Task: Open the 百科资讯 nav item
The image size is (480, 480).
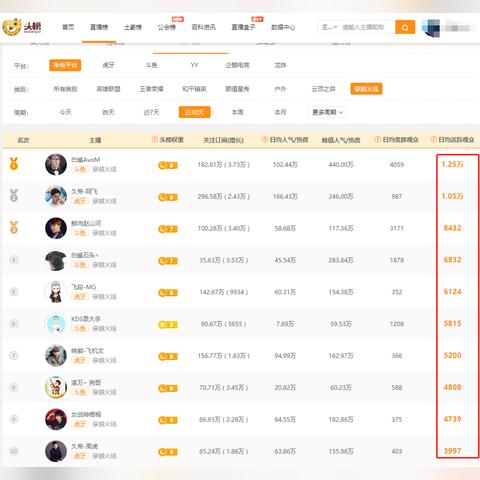Action: [x=204, y=27]
